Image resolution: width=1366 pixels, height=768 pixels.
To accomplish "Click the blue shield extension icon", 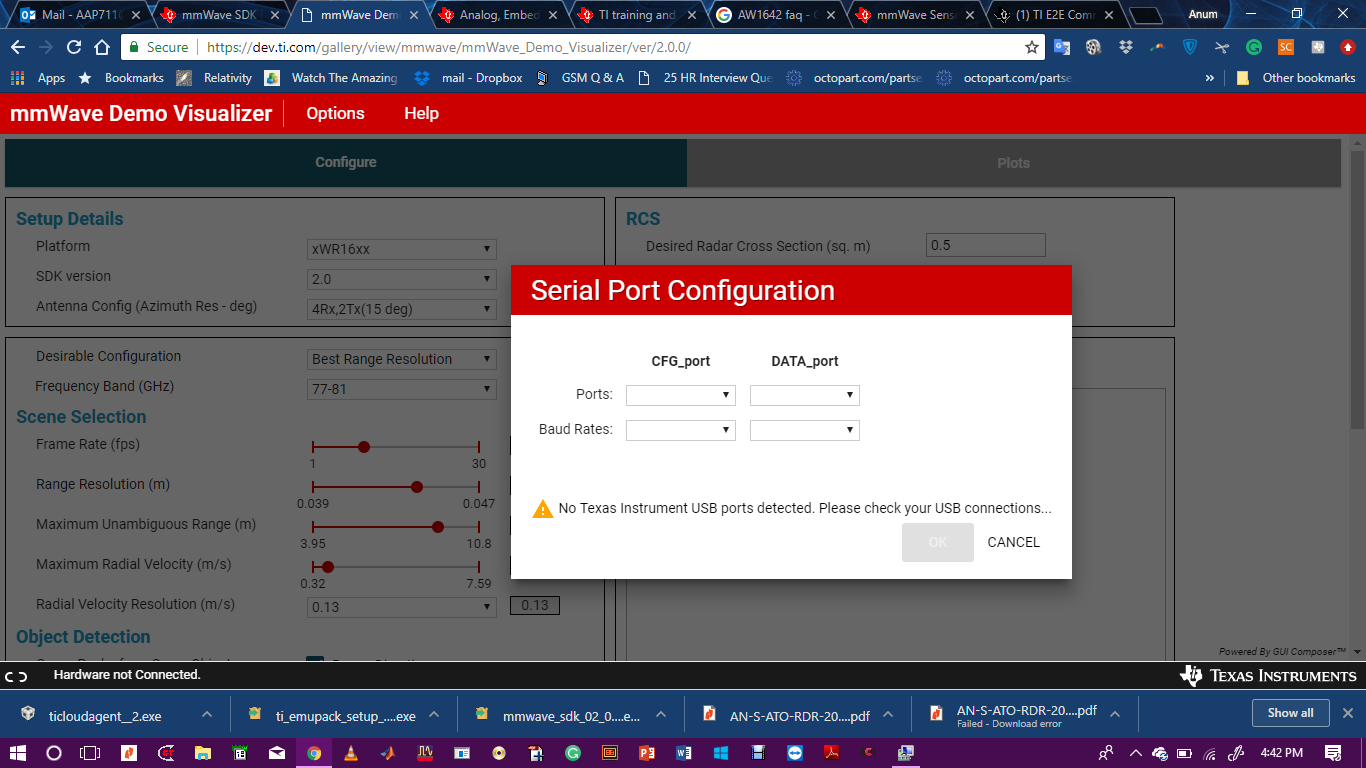I will (x=1190, y=47).
